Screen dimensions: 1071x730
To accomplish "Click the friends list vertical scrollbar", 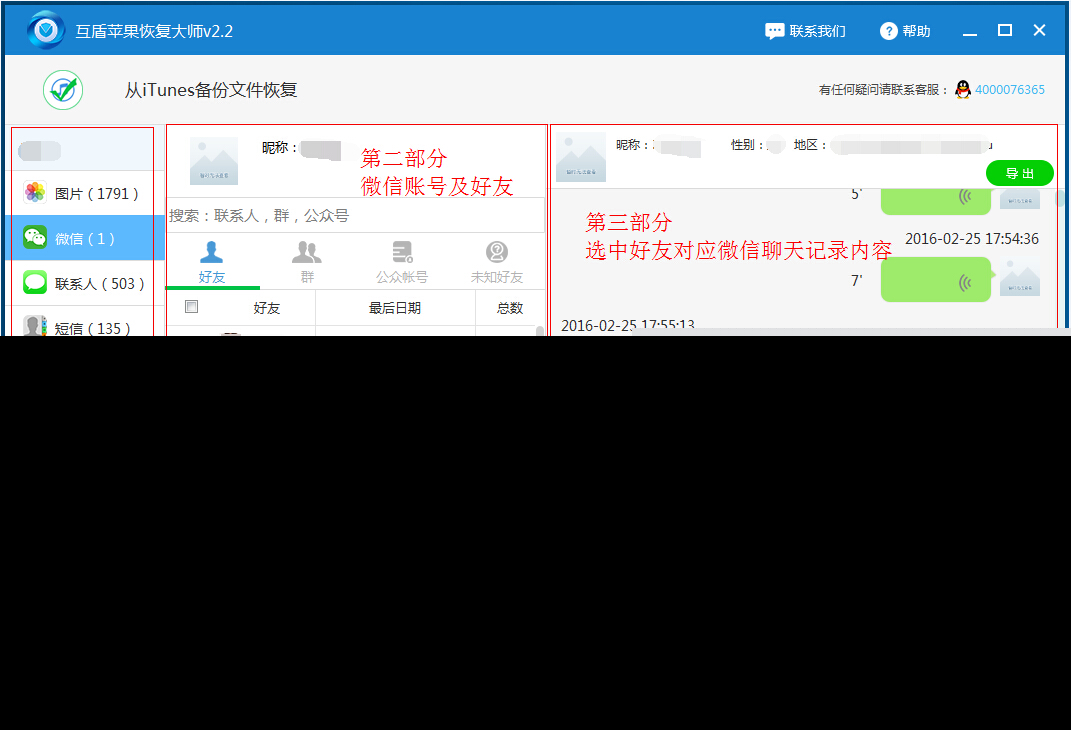I will pos(540,331).
